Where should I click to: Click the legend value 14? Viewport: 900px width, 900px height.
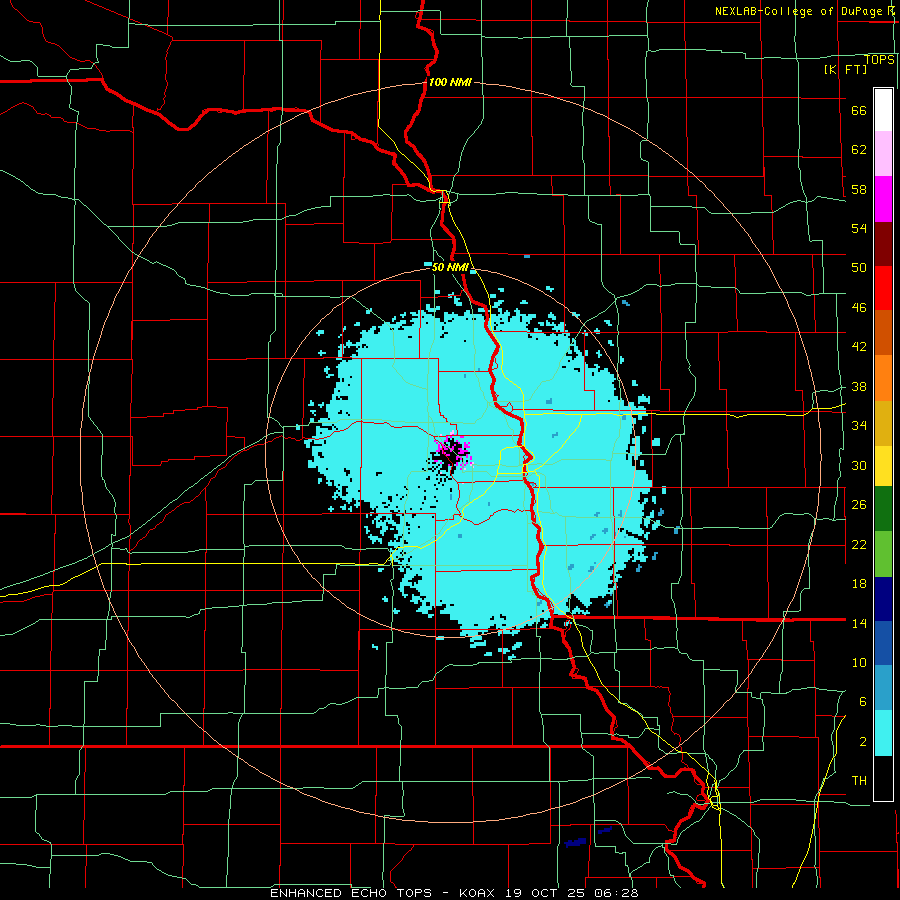(x=859, y=623)
